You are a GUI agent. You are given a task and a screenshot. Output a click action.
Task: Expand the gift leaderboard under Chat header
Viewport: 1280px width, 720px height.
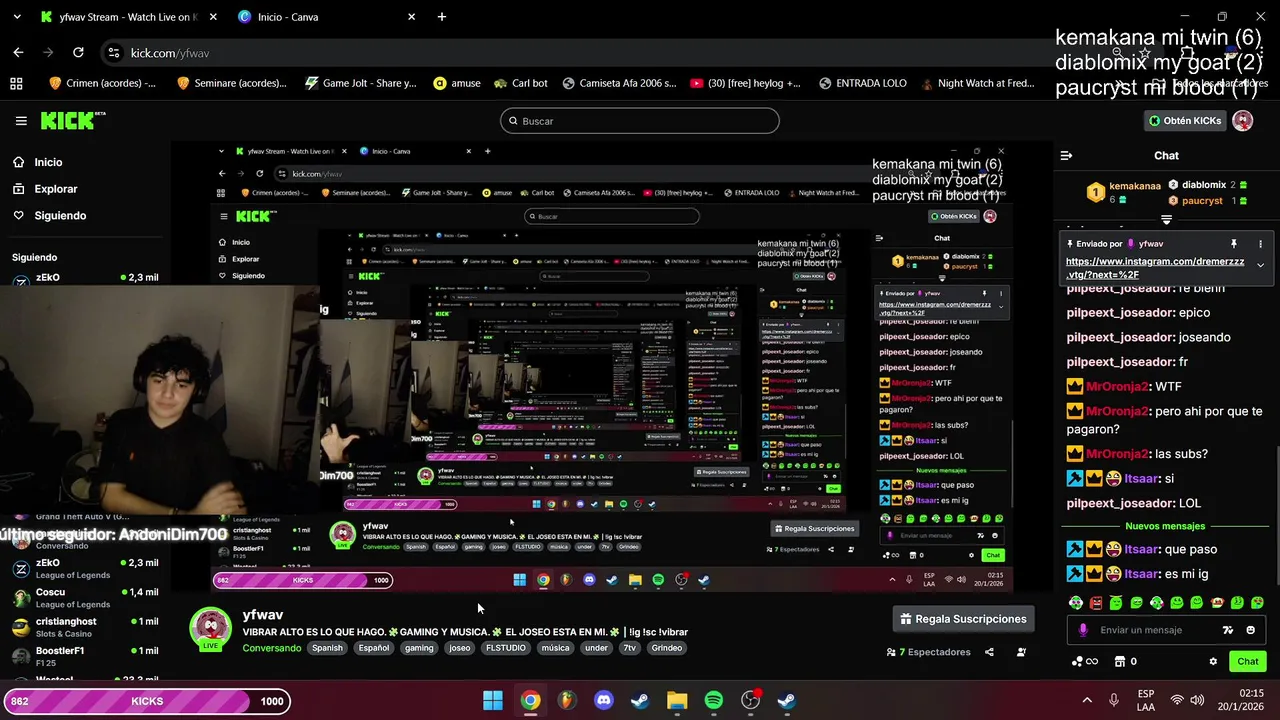pyautogui.click(x=1166, y=219)
